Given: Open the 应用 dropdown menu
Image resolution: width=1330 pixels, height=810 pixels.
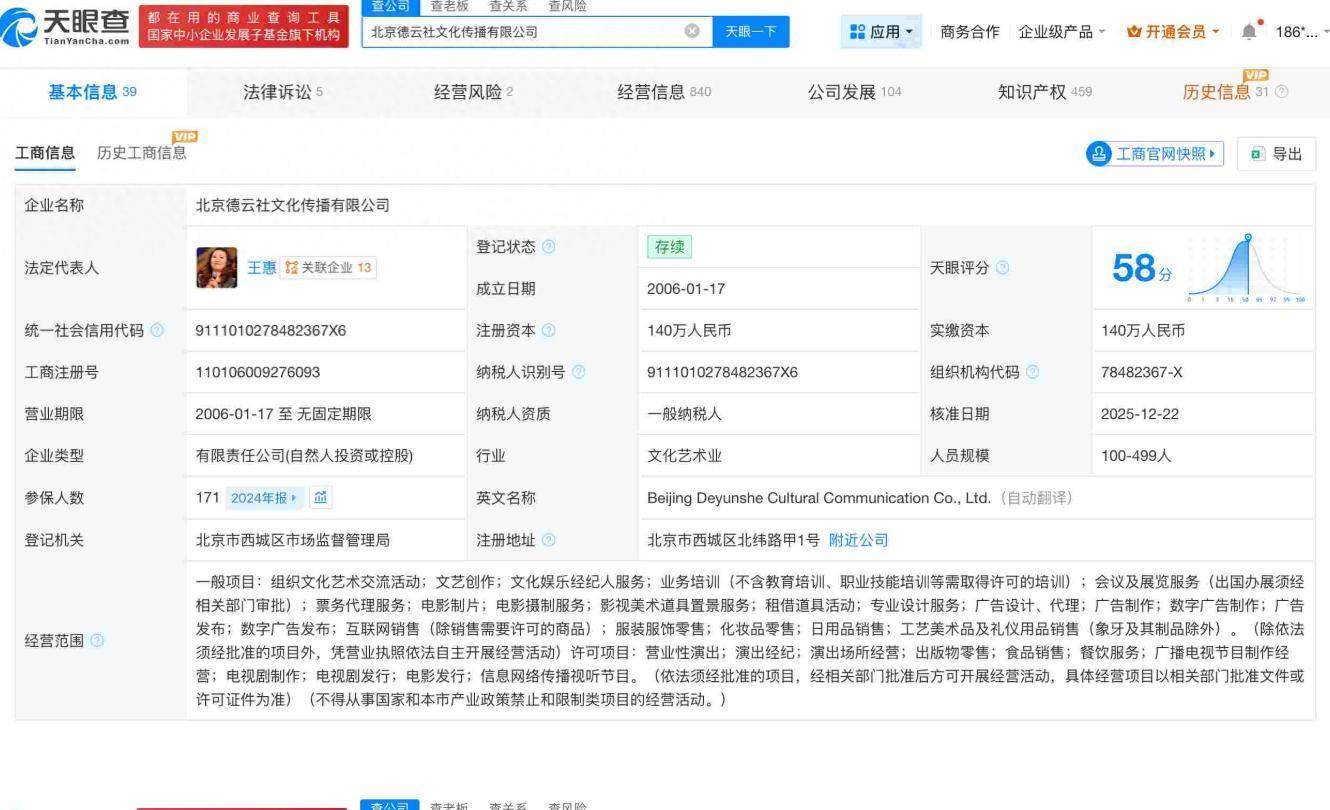Looking at the screenshot, I should tap(881, 32).
